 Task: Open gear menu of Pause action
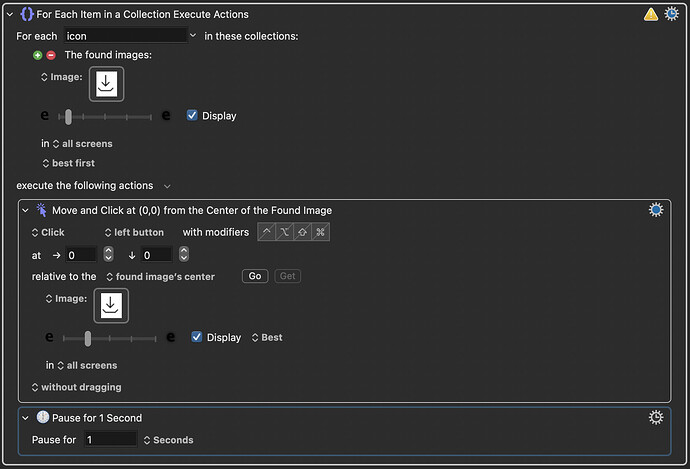point(656,418)
